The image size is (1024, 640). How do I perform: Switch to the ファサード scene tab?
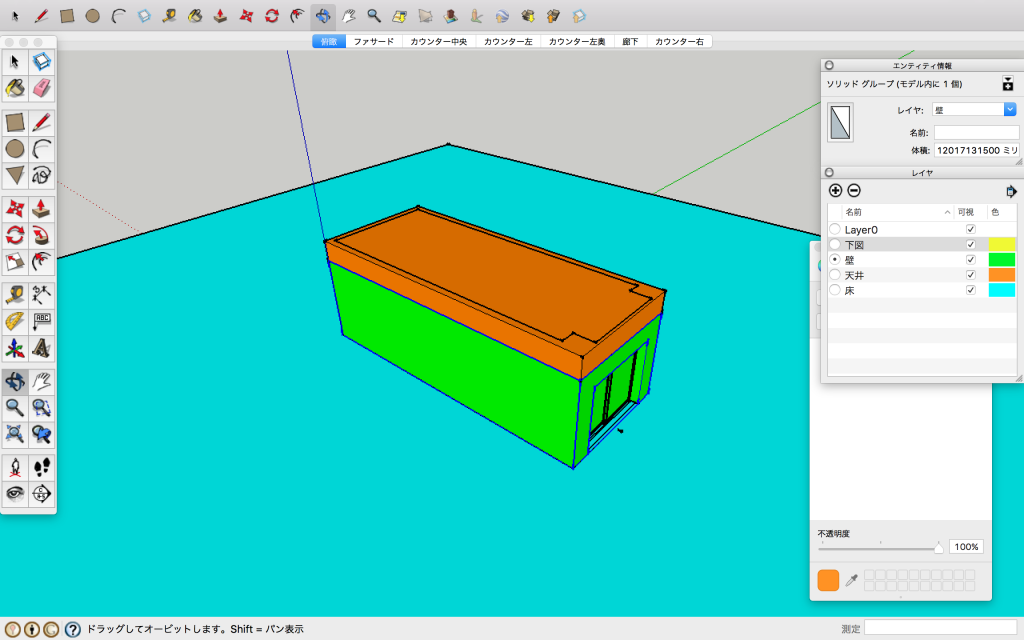click(373, 42)
